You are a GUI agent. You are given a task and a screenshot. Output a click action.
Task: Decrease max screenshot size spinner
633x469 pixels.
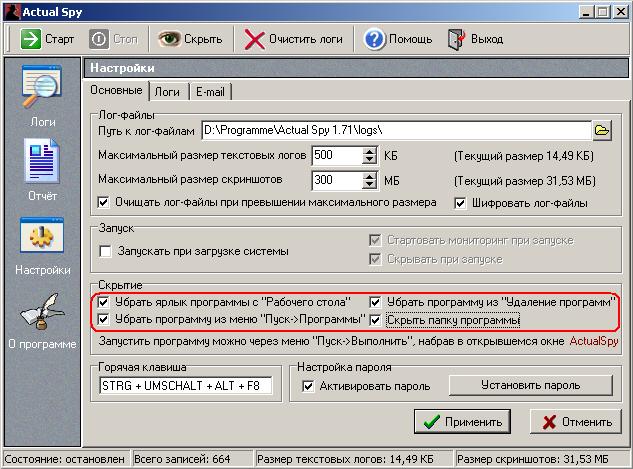pos(369,185)
